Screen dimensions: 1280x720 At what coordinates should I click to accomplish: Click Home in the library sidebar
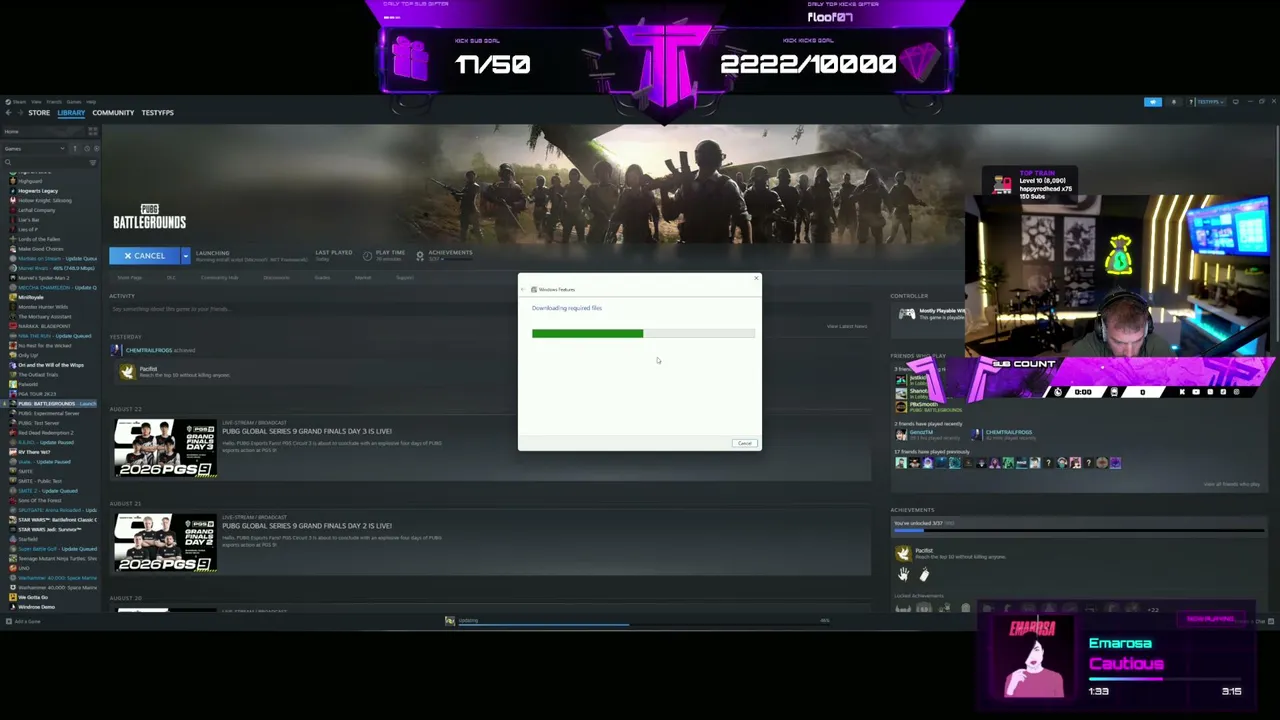coord(12,131)
